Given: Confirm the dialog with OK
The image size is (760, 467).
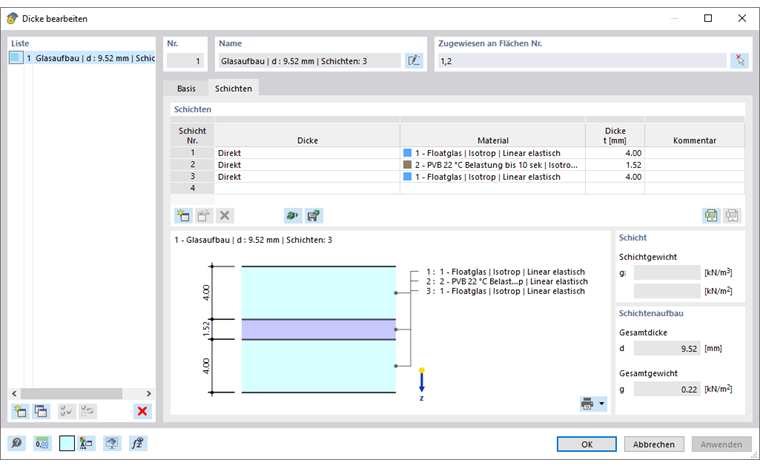Looking at the screenshot, I should [x=586, y=444].
